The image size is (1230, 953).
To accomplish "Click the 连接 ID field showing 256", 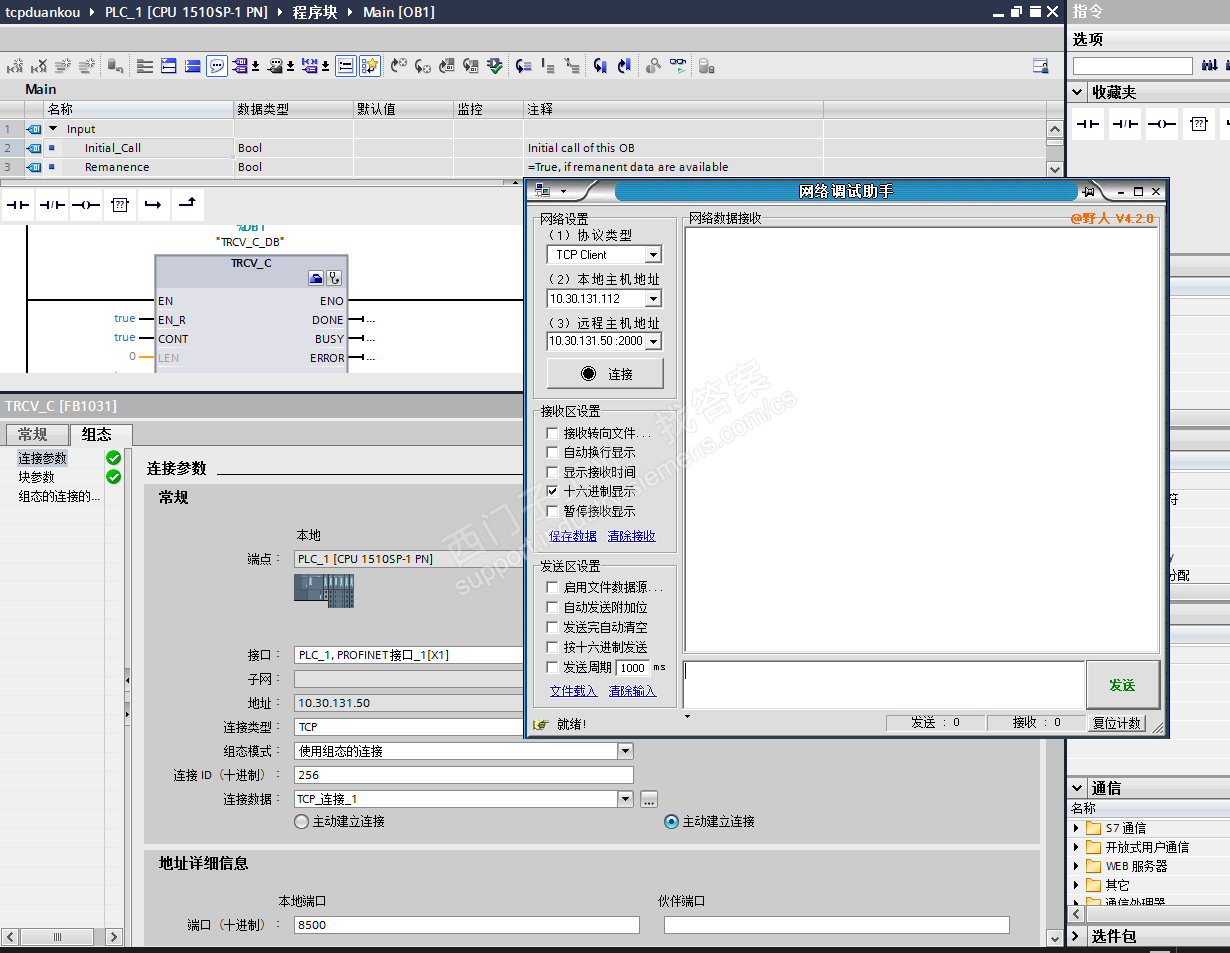I will [464, 775].
